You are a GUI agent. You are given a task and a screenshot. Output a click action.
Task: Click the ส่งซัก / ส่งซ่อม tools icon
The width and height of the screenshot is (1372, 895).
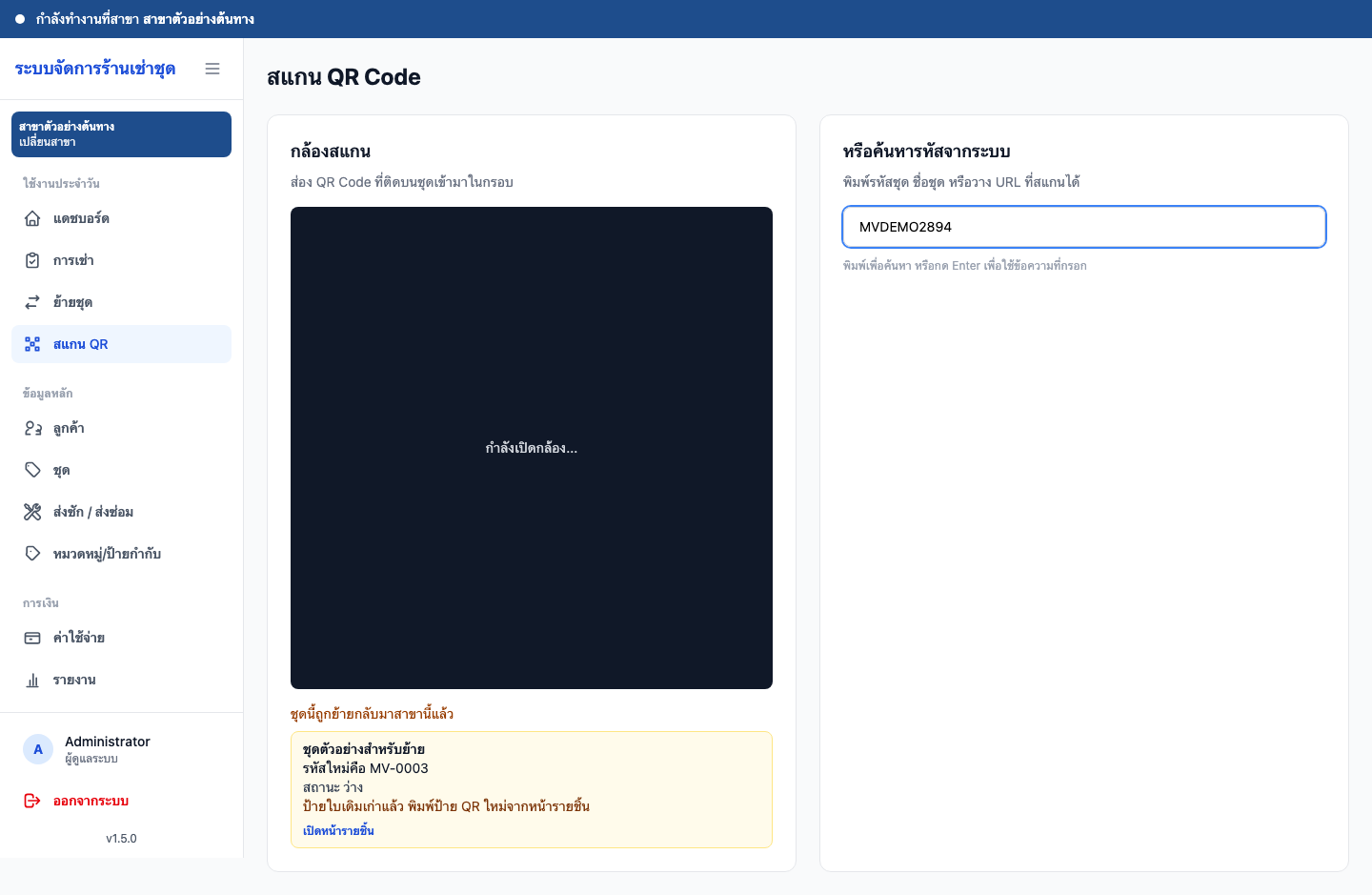32,512
